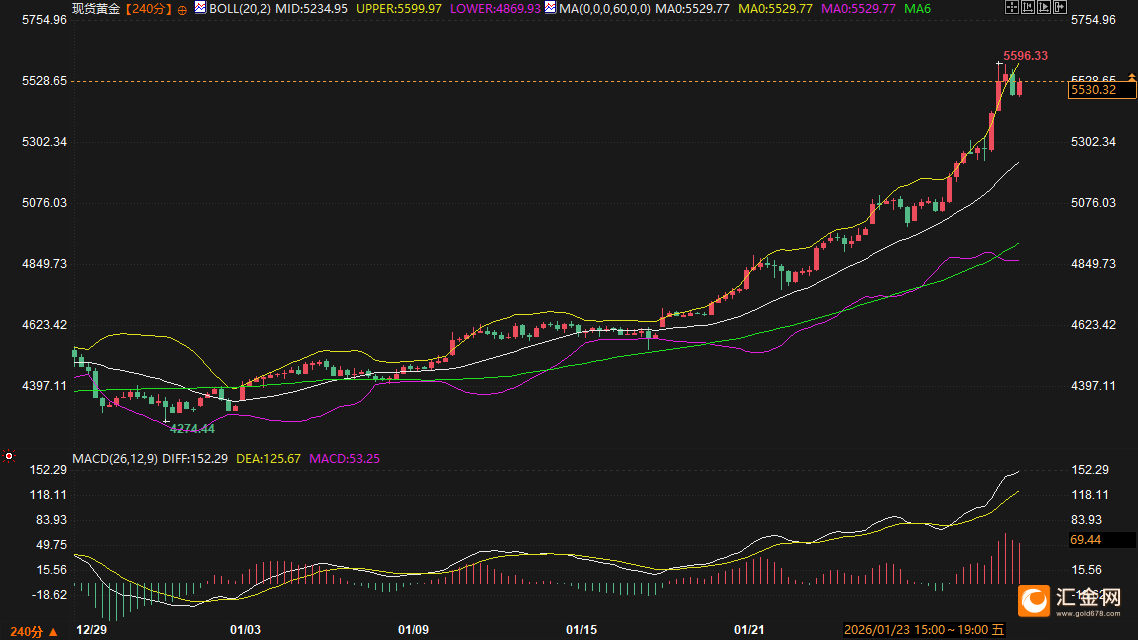
Task: Click the 现货黄金 symbol name
Action: pos(96,8)
